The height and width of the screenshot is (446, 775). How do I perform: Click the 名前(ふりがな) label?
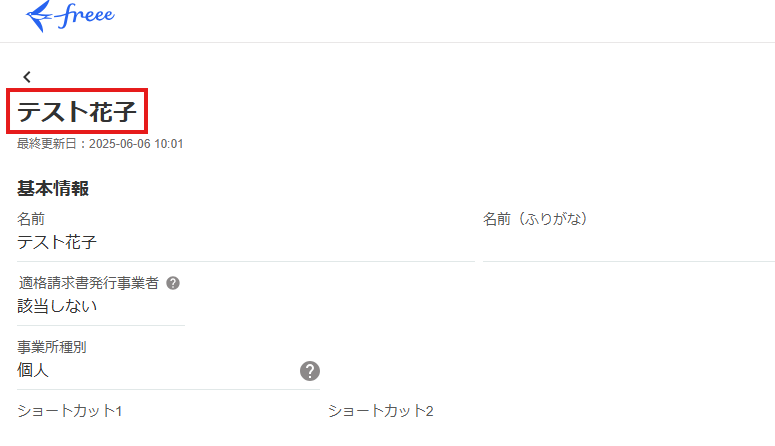(x=534, y=219)
